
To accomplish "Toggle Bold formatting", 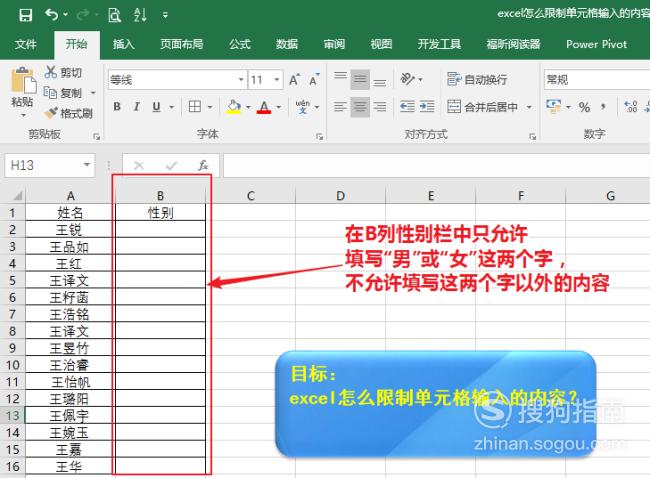I will (x=117, y=107).
